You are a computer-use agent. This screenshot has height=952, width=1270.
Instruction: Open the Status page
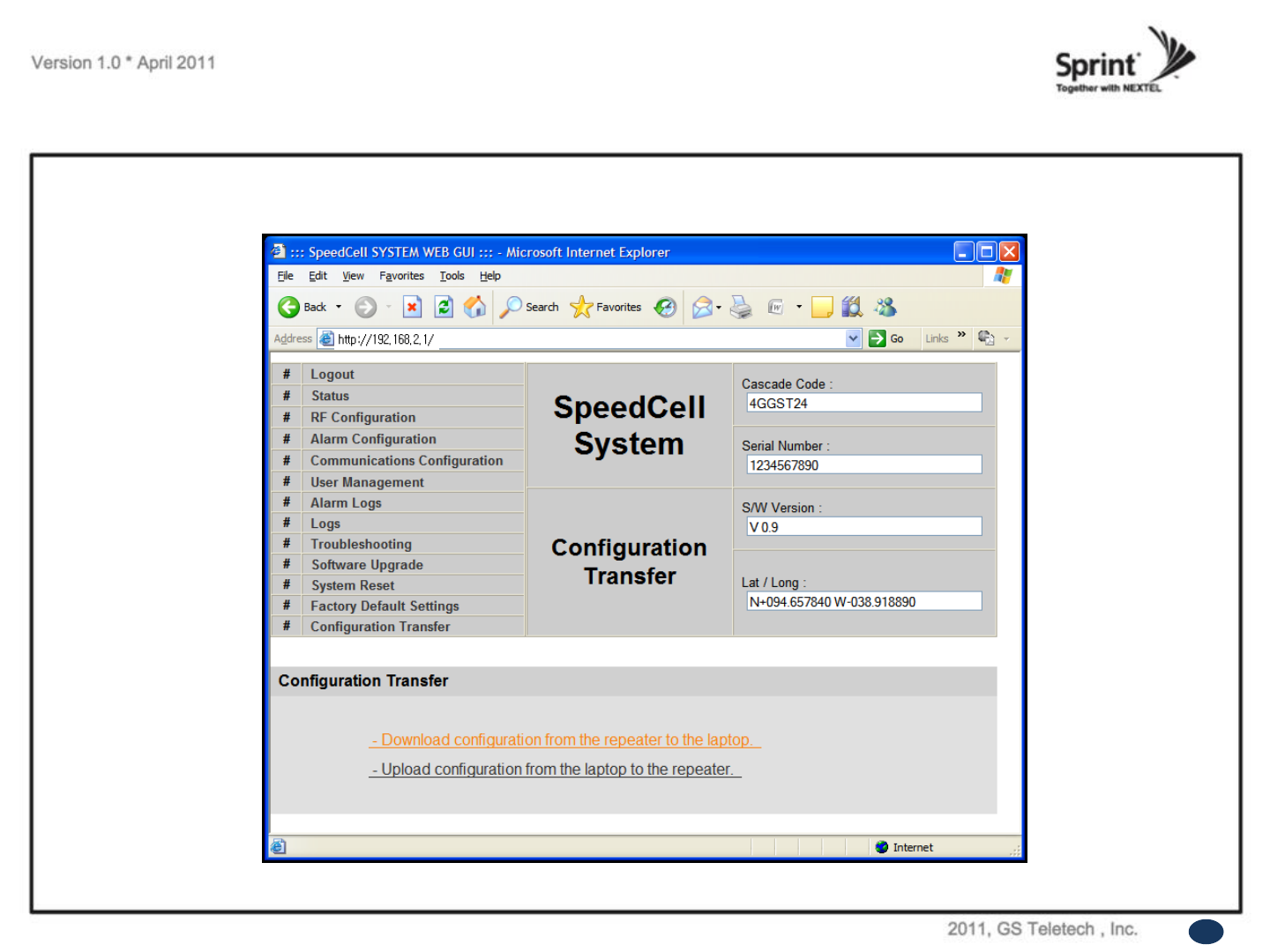click(330, 396)
